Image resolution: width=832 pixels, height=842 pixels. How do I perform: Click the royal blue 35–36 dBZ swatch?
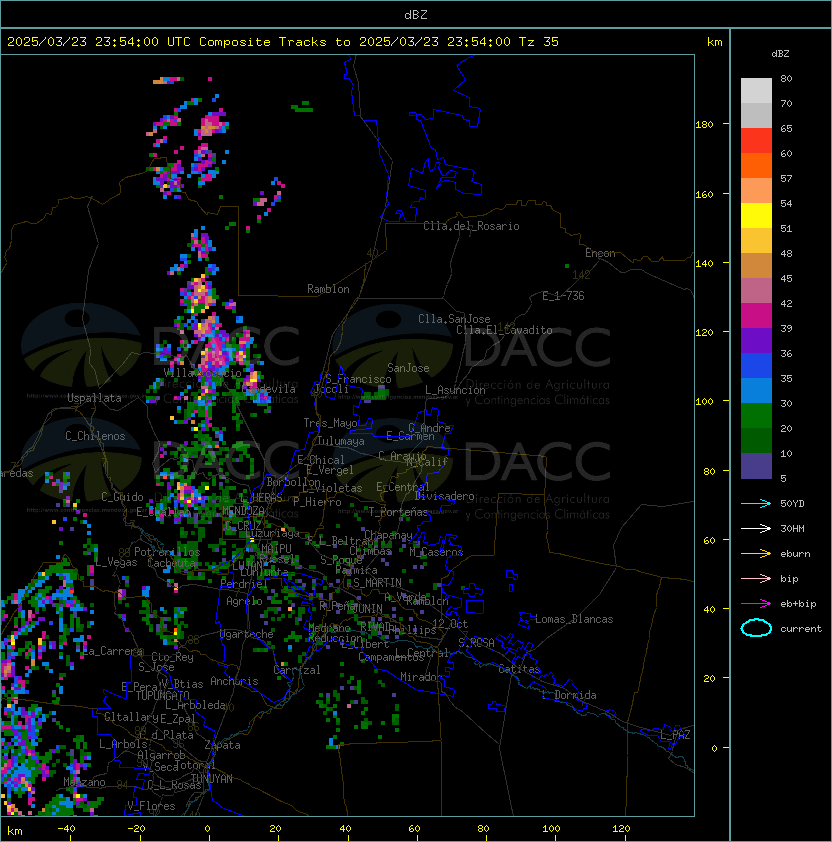[x=756, y=366]
